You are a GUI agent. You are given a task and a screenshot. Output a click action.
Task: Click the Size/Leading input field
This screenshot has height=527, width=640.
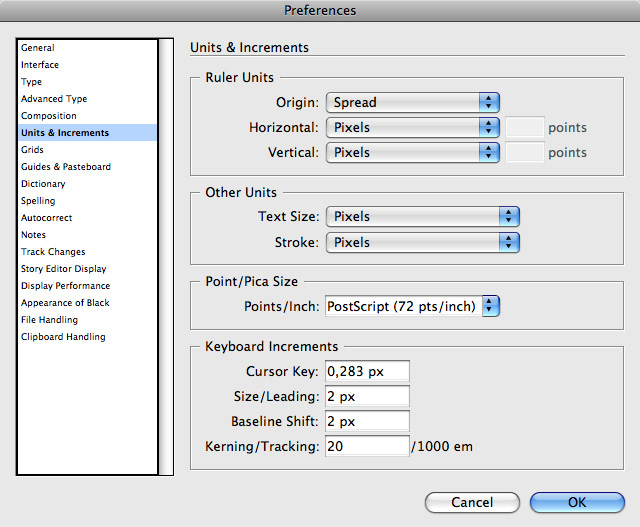click(x=367, y=396)
